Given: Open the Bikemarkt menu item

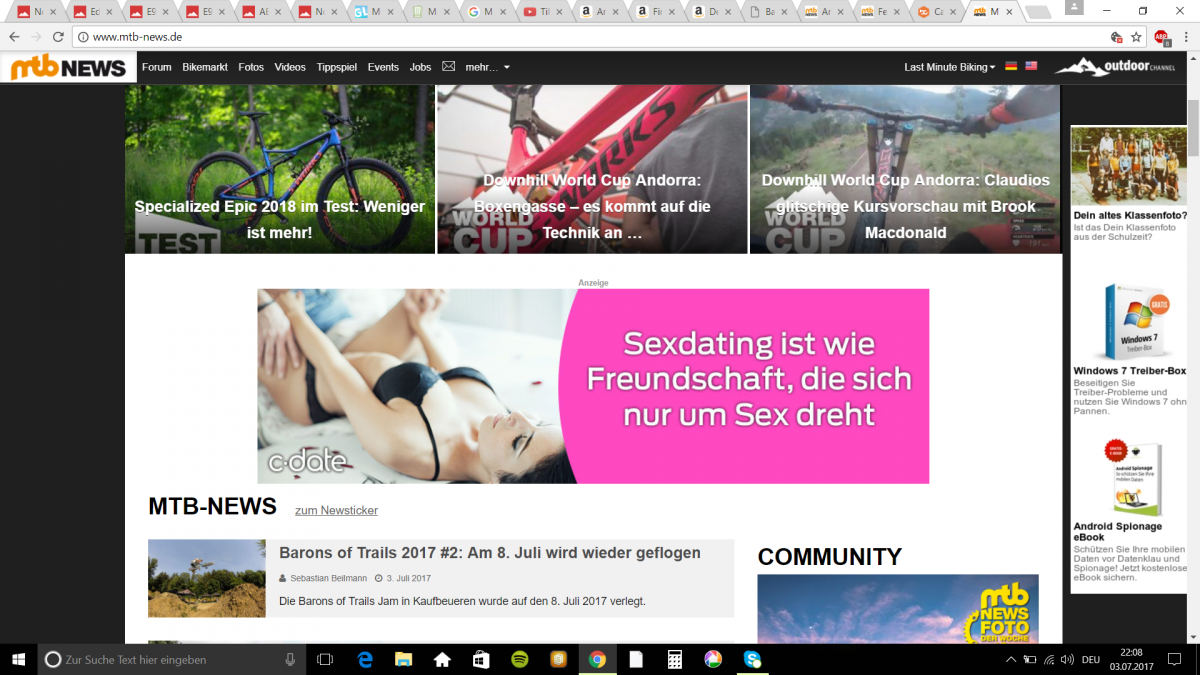Looking at the screenshot, I should click(x=205, y=67).
